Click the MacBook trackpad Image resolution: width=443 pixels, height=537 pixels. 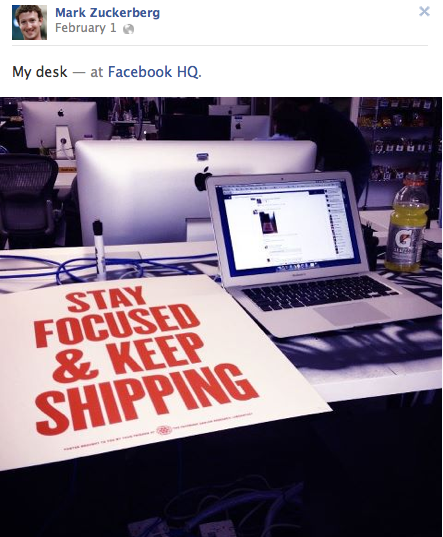[351, 313]
